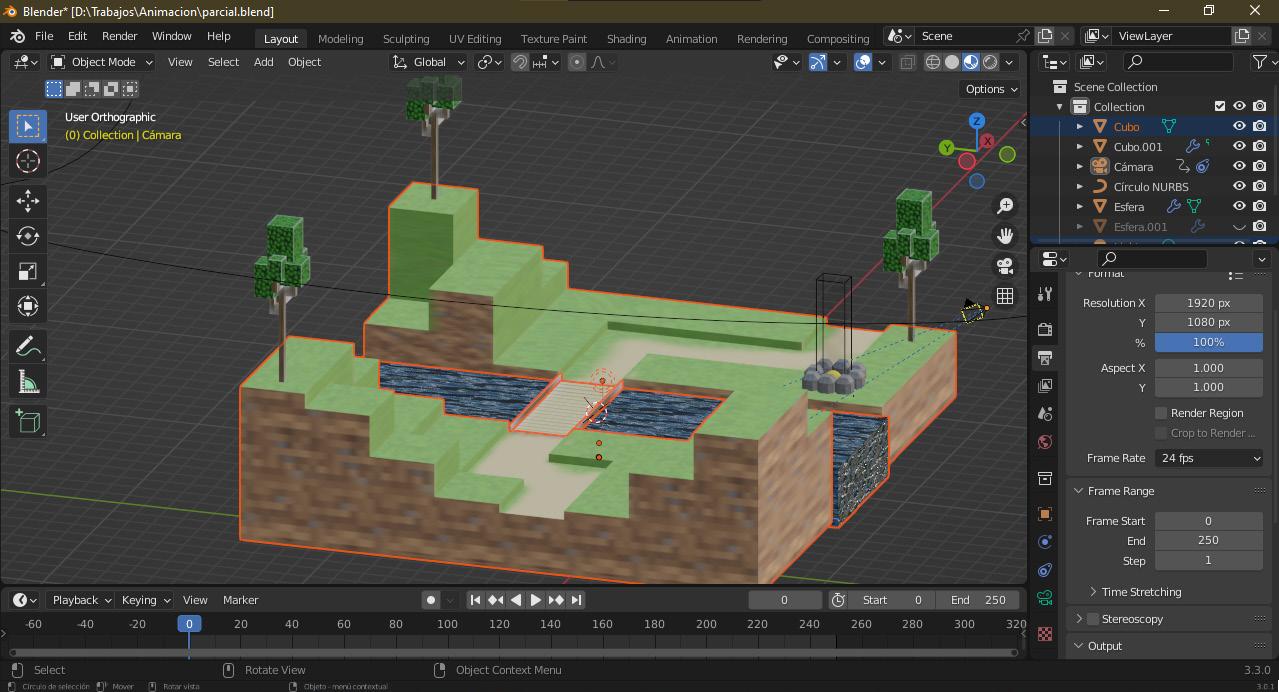
Task: Select the Rotate tool
Action: coord(28,236)
